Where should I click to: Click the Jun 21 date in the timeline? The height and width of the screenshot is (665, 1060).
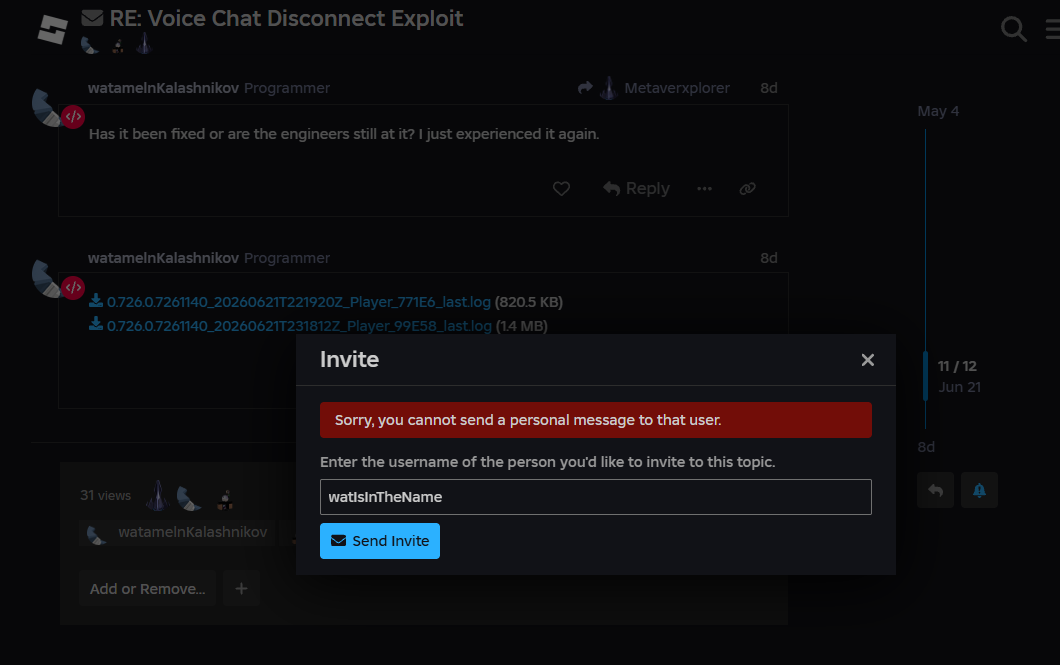click(959, 387)
